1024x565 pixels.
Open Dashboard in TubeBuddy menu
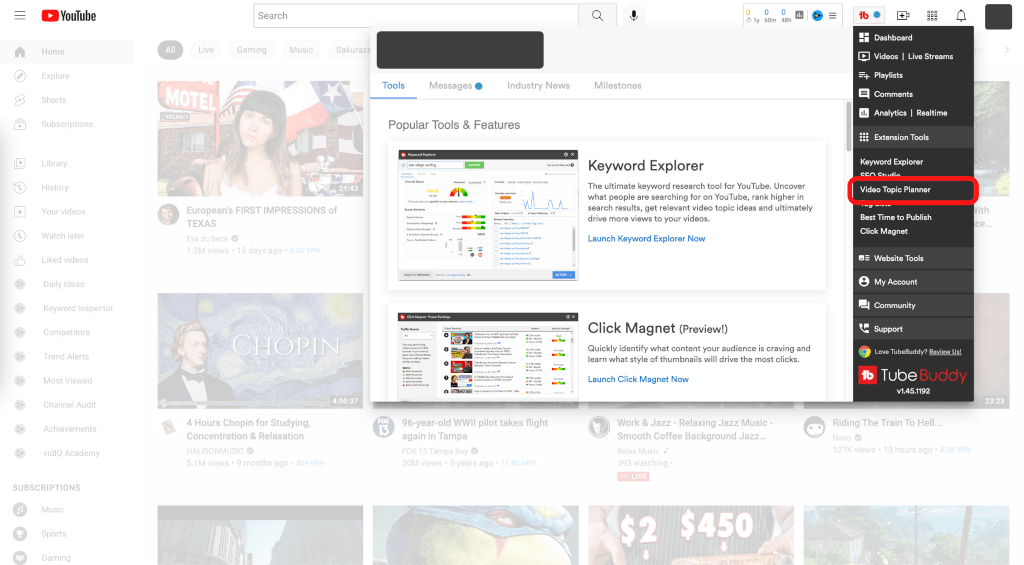tap(892, 38)
